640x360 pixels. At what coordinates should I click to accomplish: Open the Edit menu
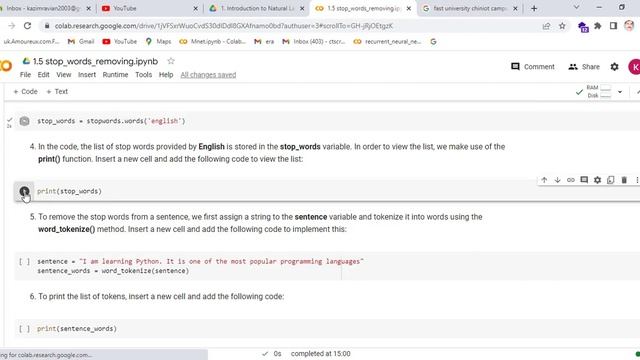click(44, 75)
